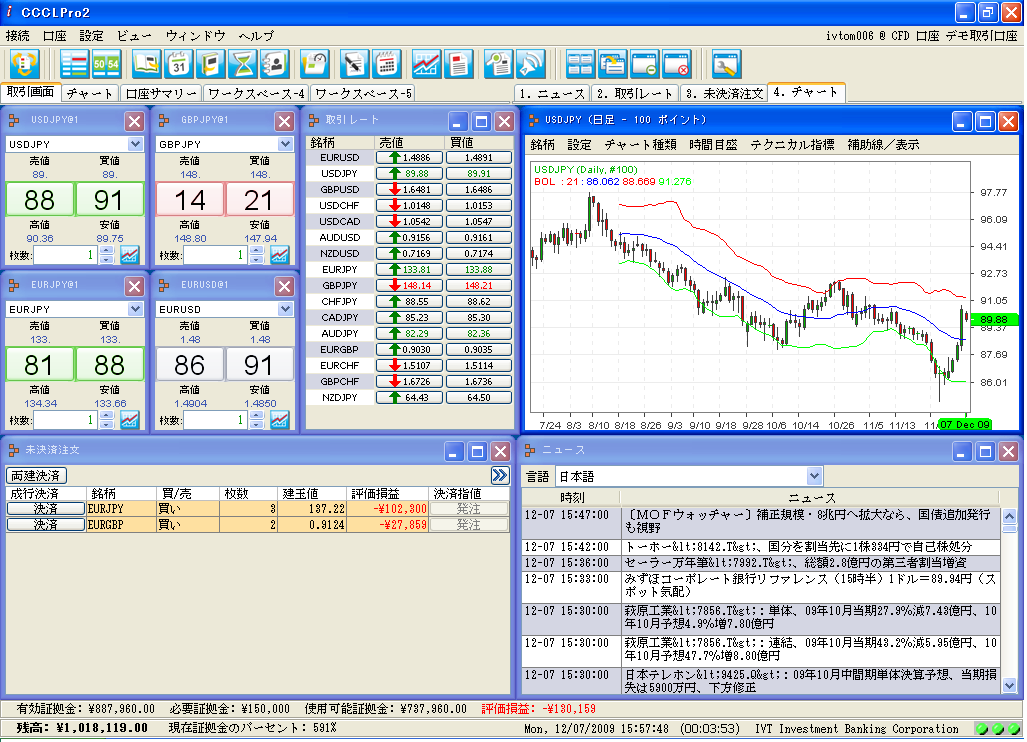Open 補助線／表示 menu in chart window
This screenshot has width=1027, height=742.
(883, 145)
